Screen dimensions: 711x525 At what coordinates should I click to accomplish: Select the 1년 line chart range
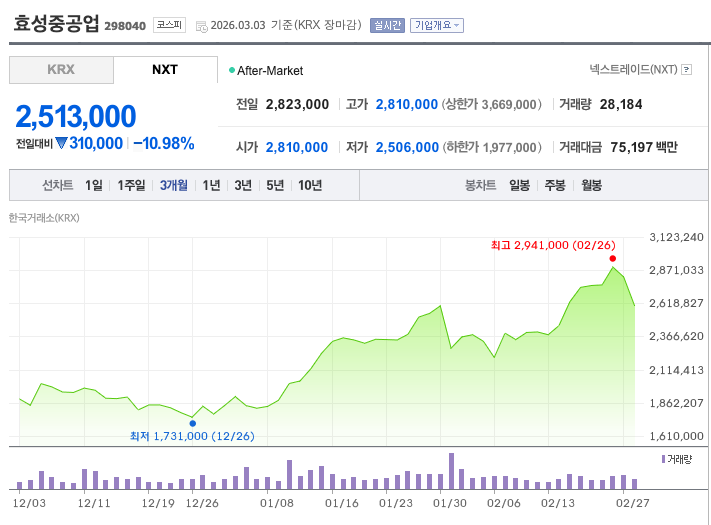pos(211,185)
